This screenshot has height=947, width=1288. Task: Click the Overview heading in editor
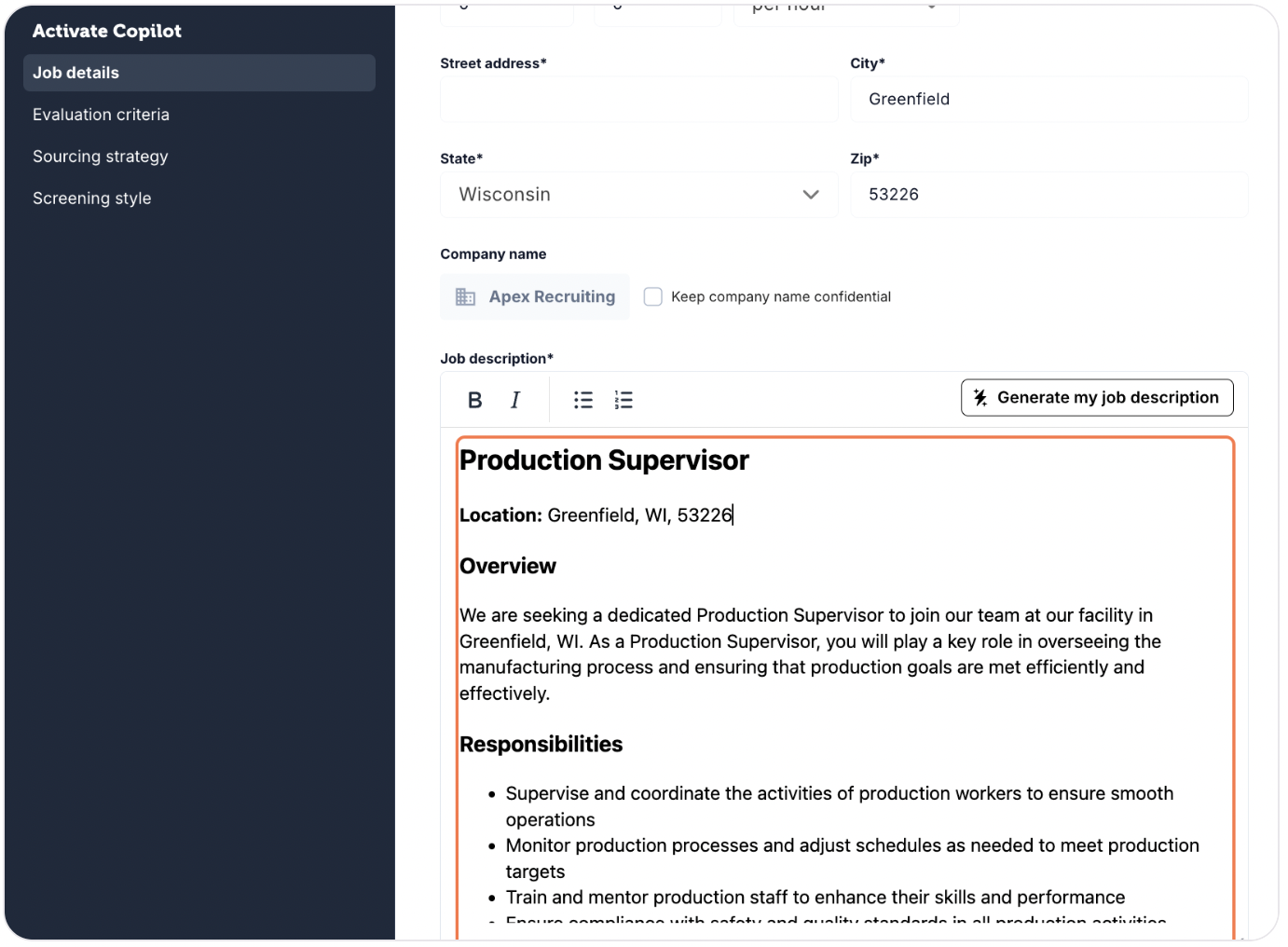tap(508, 567)
